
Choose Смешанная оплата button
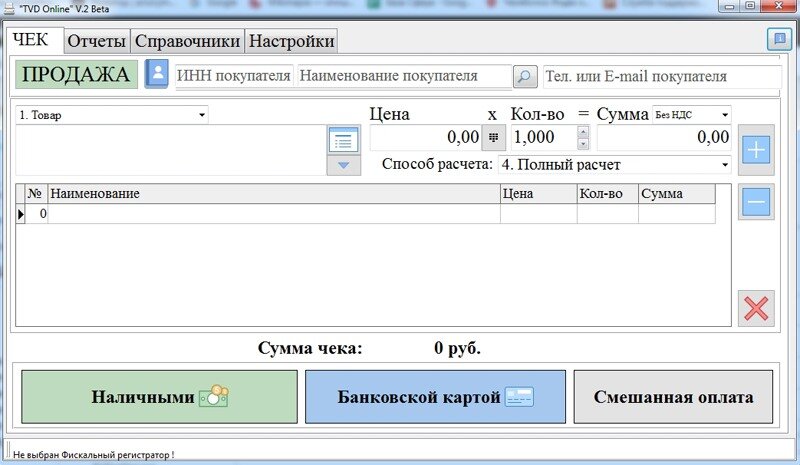[673, 397]
